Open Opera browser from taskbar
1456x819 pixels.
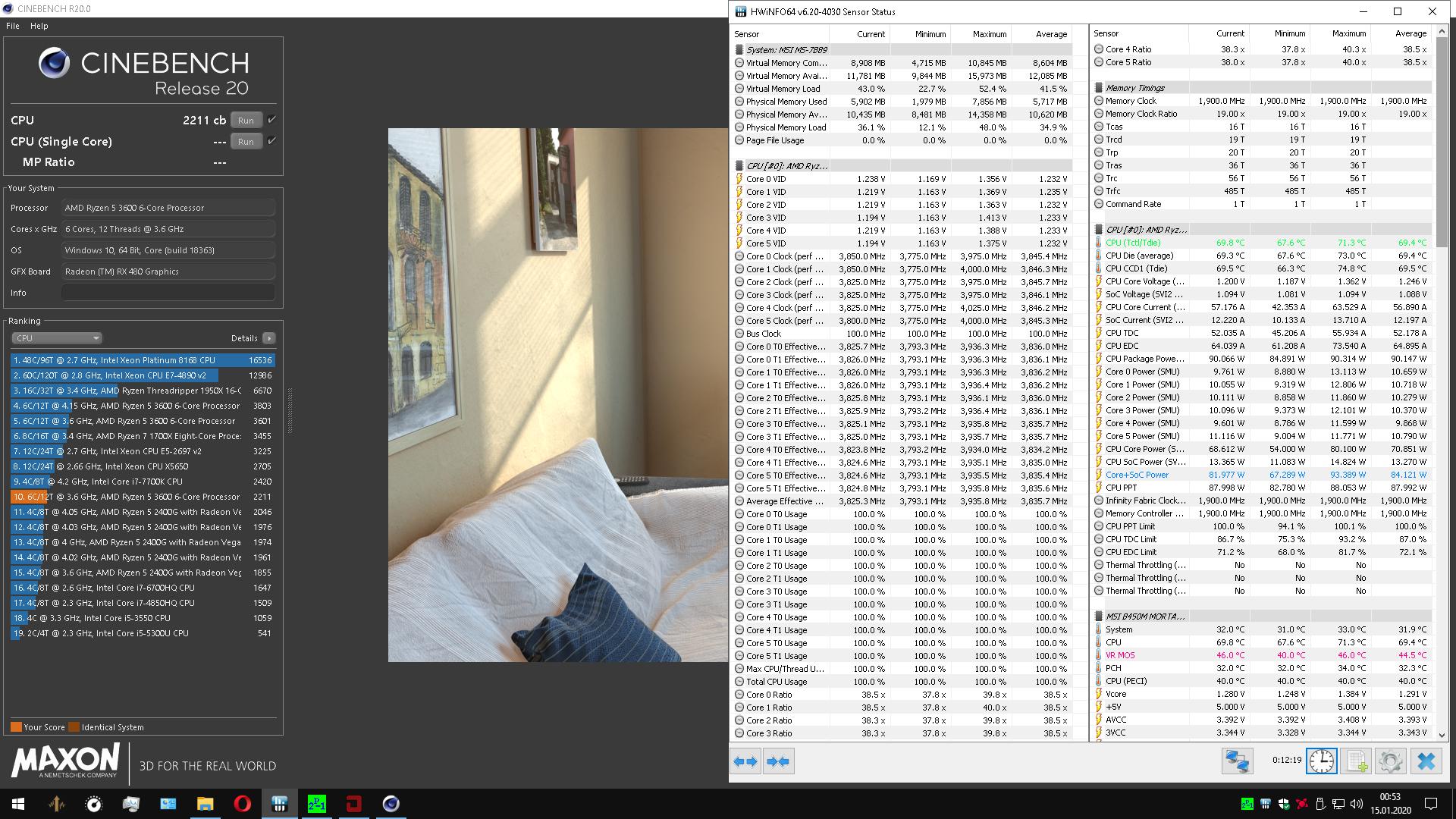243,804
